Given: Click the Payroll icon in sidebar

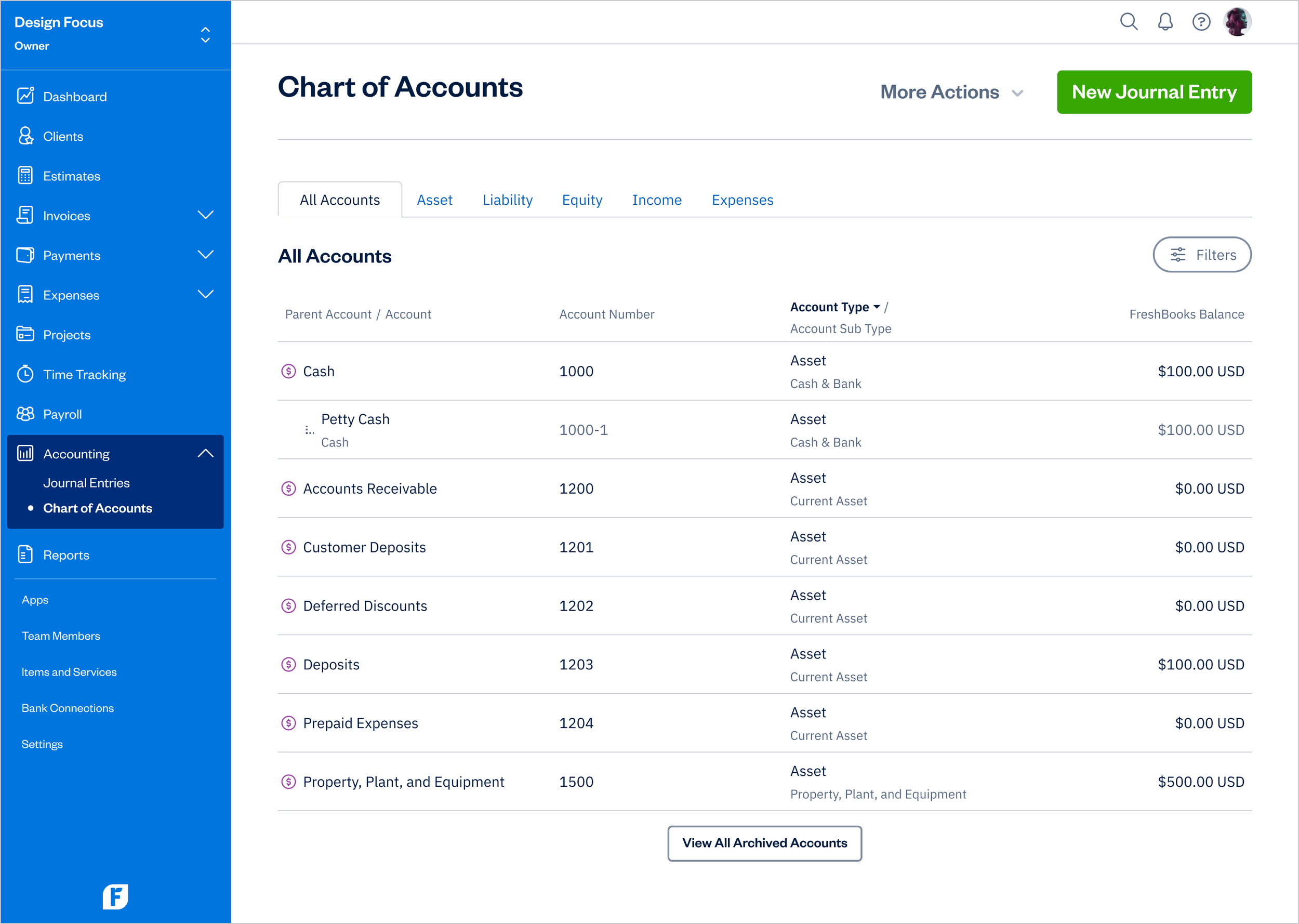Looking at the screenshot, I should pos(25,414).
